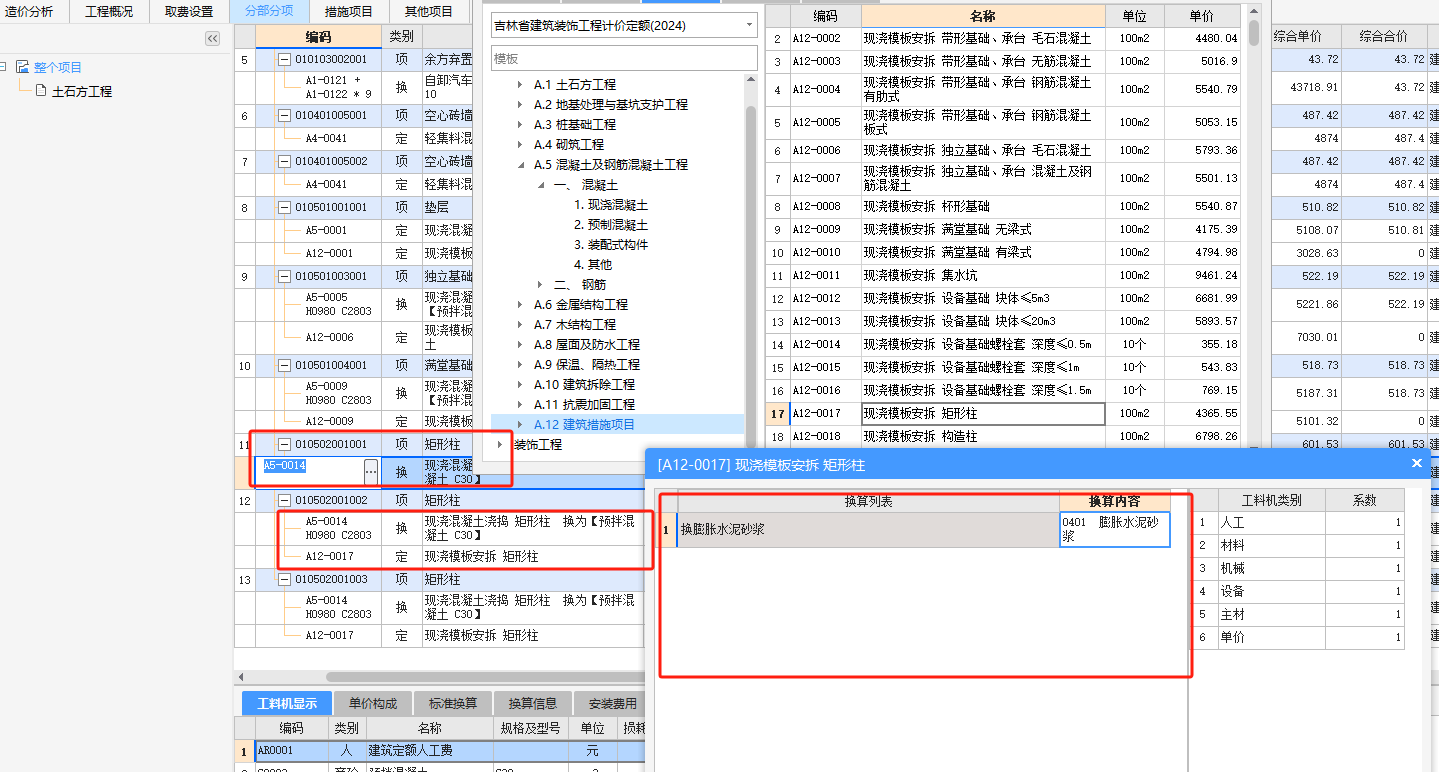Switch to the 造价分析 tab

[x=29, y=11]
